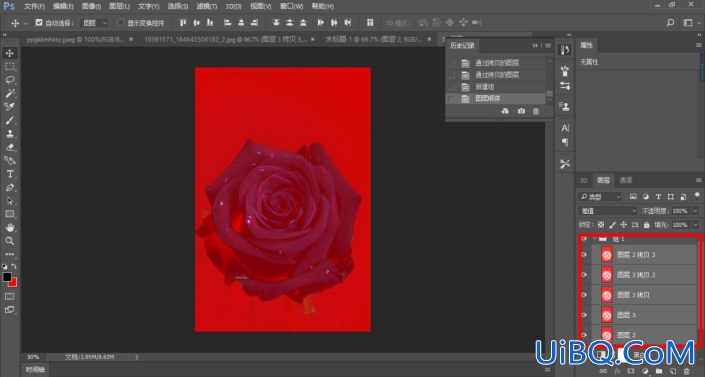Select the Clone Stamp tool
This screenshot has height=377, width=705.
pyautogui.click(x=9, y=134)
